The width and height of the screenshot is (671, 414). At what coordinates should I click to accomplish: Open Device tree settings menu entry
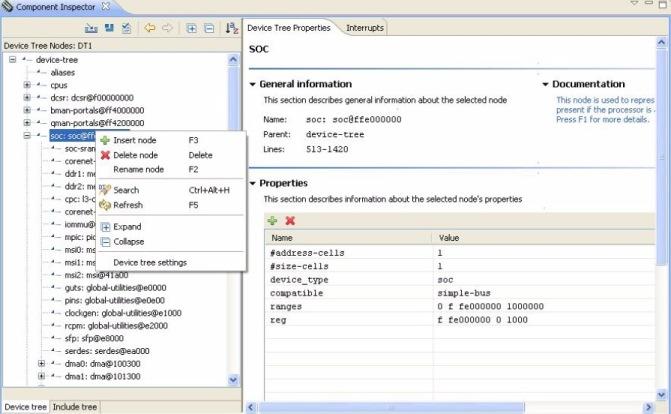150,262
